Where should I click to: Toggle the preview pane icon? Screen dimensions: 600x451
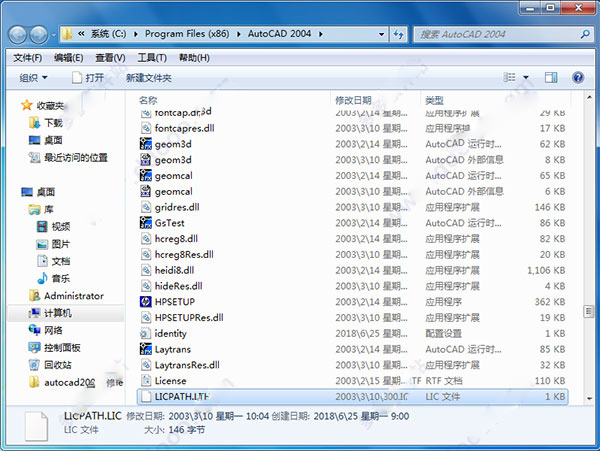click(551, 78)
